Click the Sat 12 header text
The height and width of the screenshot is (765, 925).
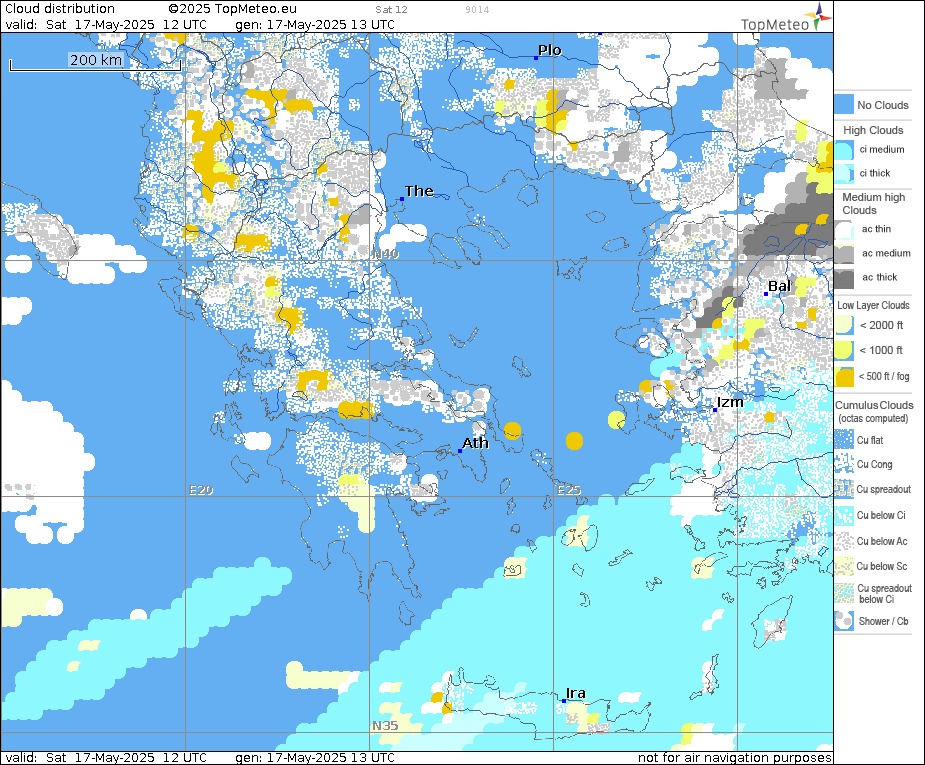coord(391,9)
